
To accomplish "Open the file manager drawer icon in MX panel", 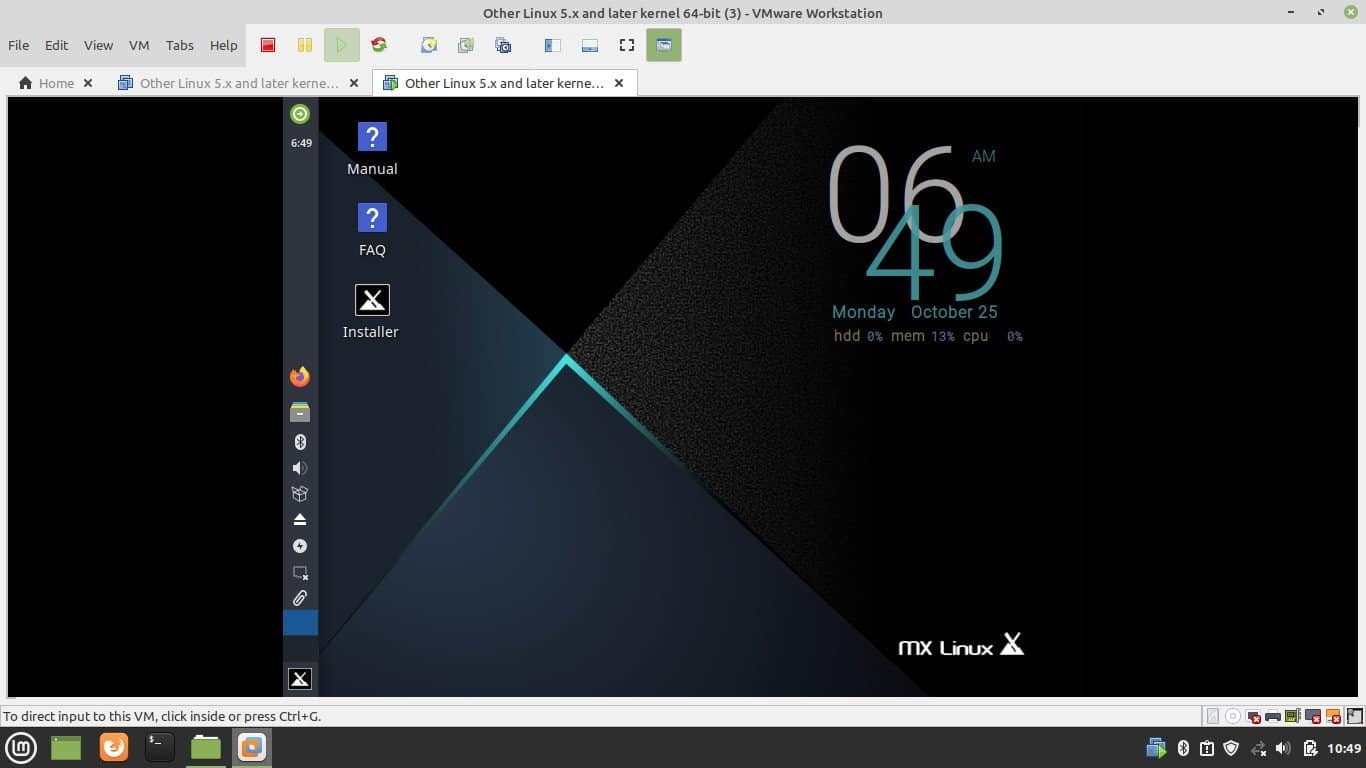I will (300, 411).
